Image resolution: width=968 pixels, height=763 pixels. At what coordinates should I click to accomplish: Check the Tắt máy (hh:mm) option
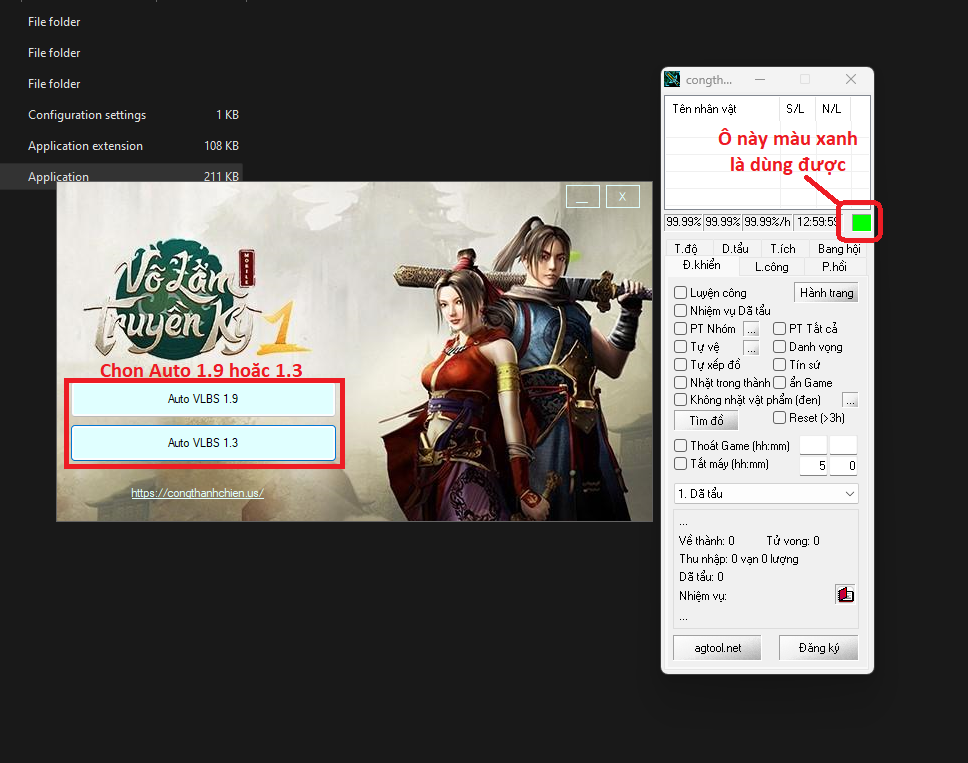681,464
